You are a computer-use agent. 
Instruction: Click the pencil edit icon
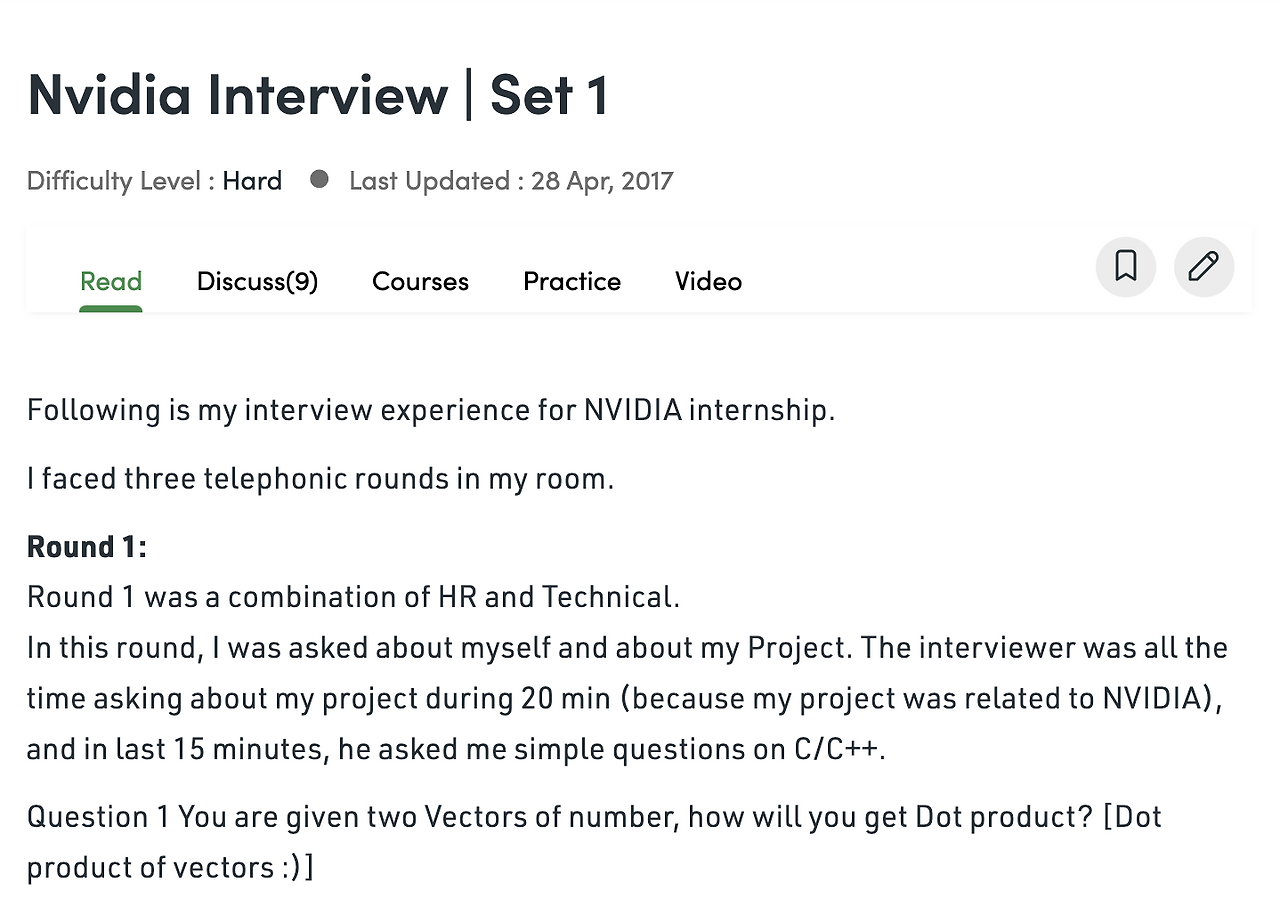(x=1203, y=266)
